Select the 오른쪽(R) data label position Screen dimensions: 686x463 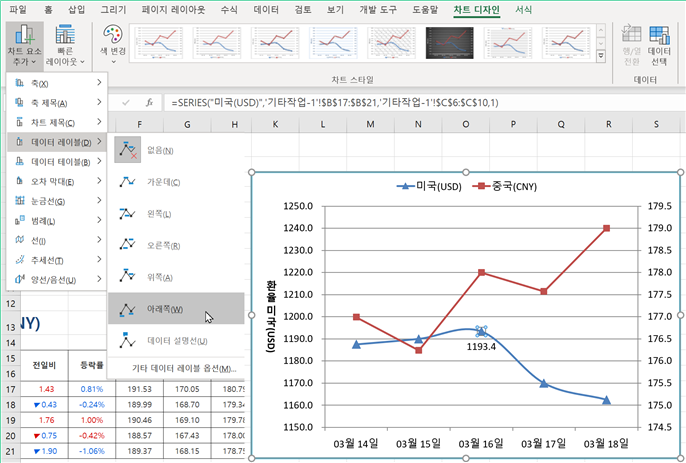coord(176,246)
